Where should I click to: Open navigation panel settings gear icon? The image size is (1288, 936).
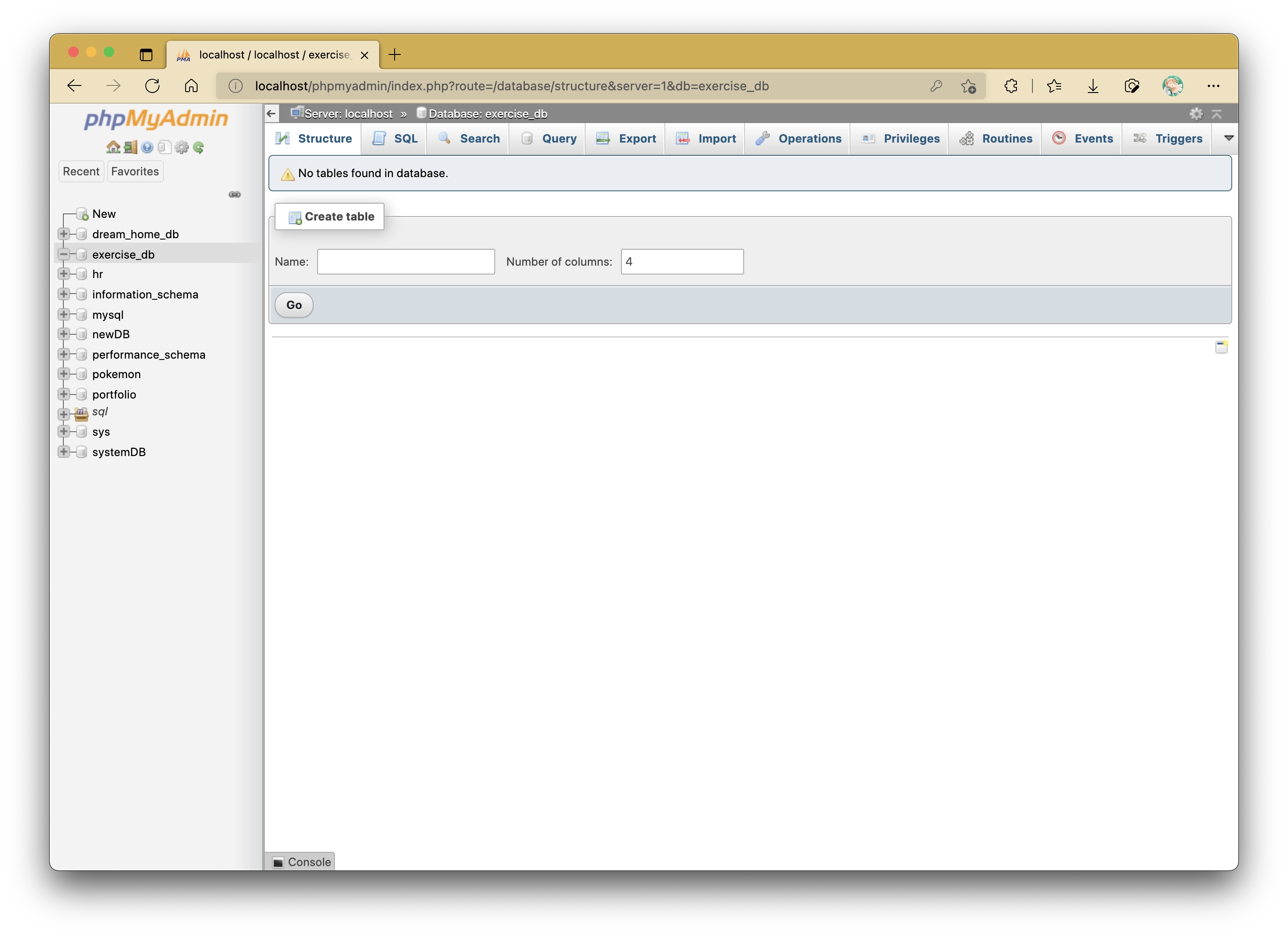181,147
